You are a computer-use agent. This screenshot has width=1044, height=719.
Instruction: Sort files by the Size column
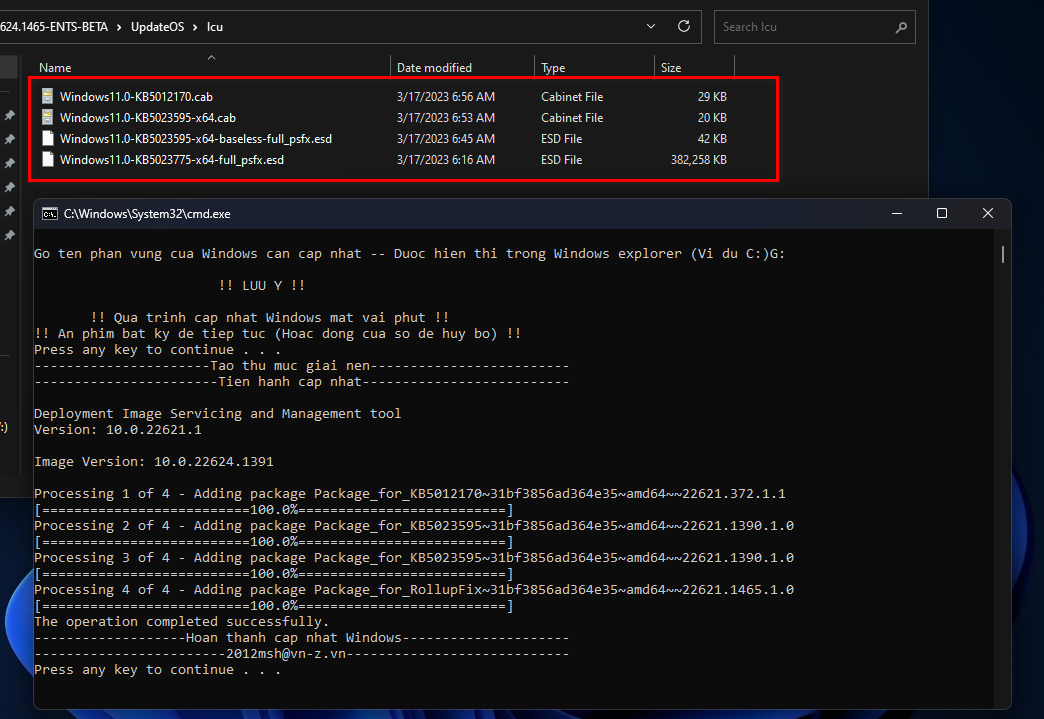(670, 68)
